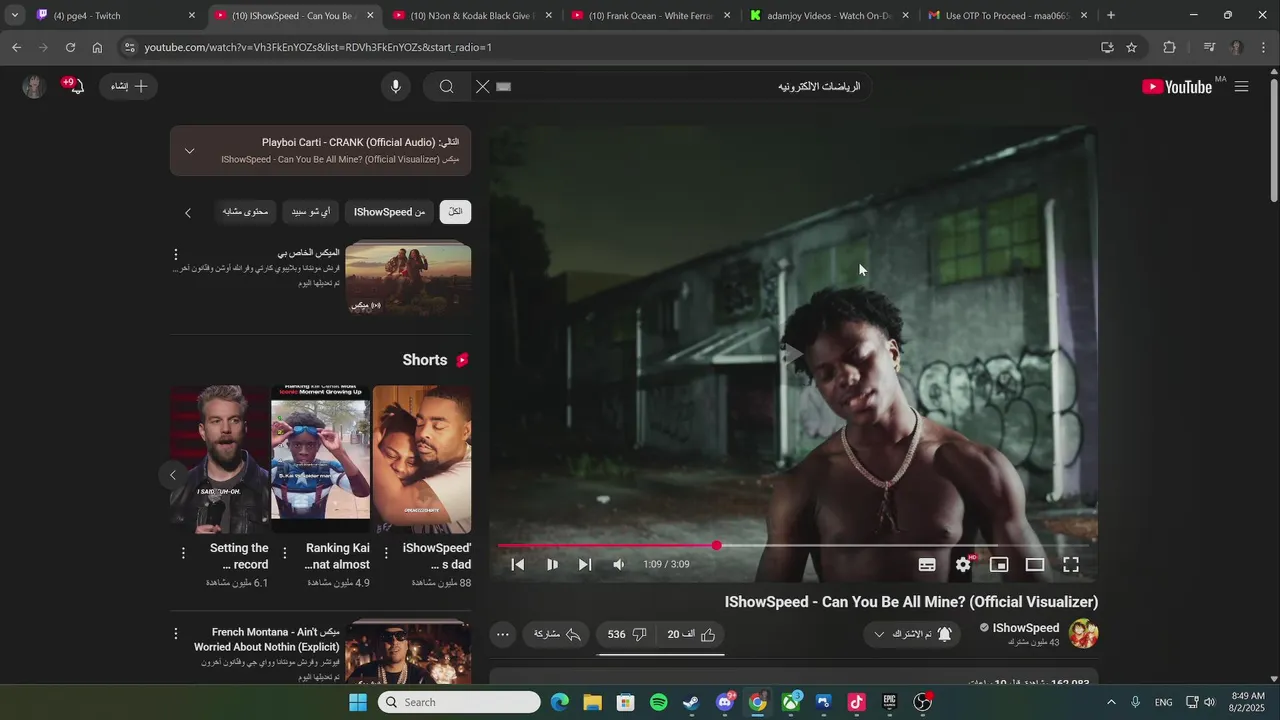1280x720 pixels.
Task: Select the 'أي شو سبيد' filter chip
Action: click(x=311, y=212)
